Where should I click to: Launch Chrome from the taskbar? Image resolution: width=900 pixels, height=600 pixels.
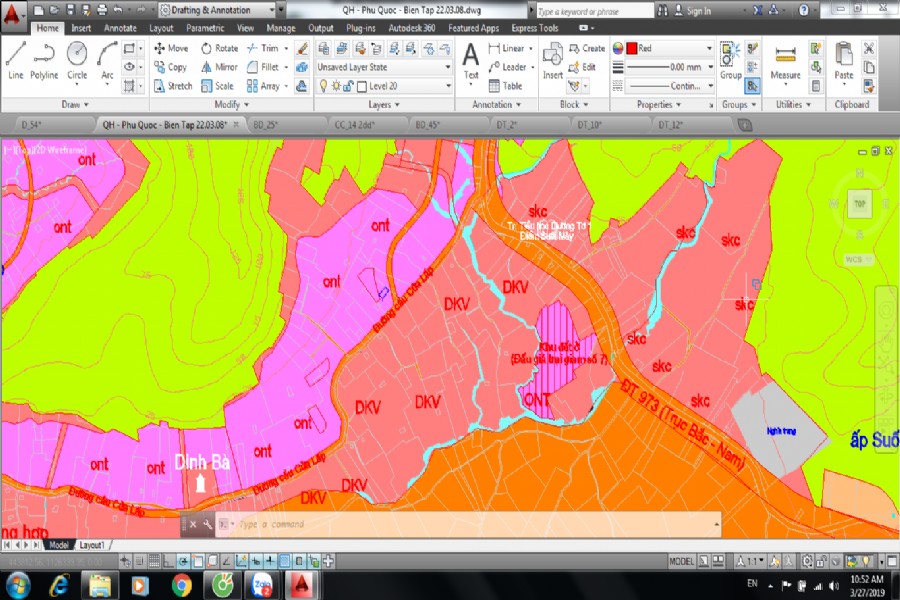[x=182, y=586]
